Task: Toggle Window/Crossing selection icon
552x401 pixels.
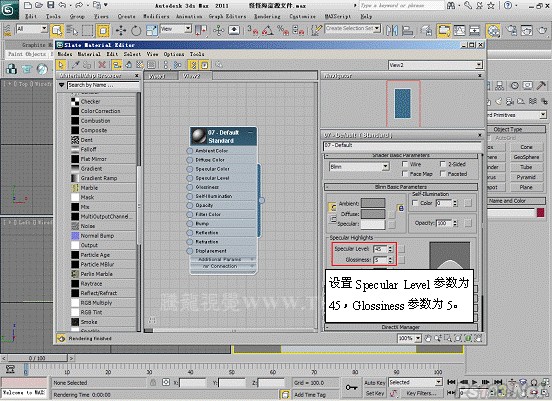Action: [x=103, y=31]
